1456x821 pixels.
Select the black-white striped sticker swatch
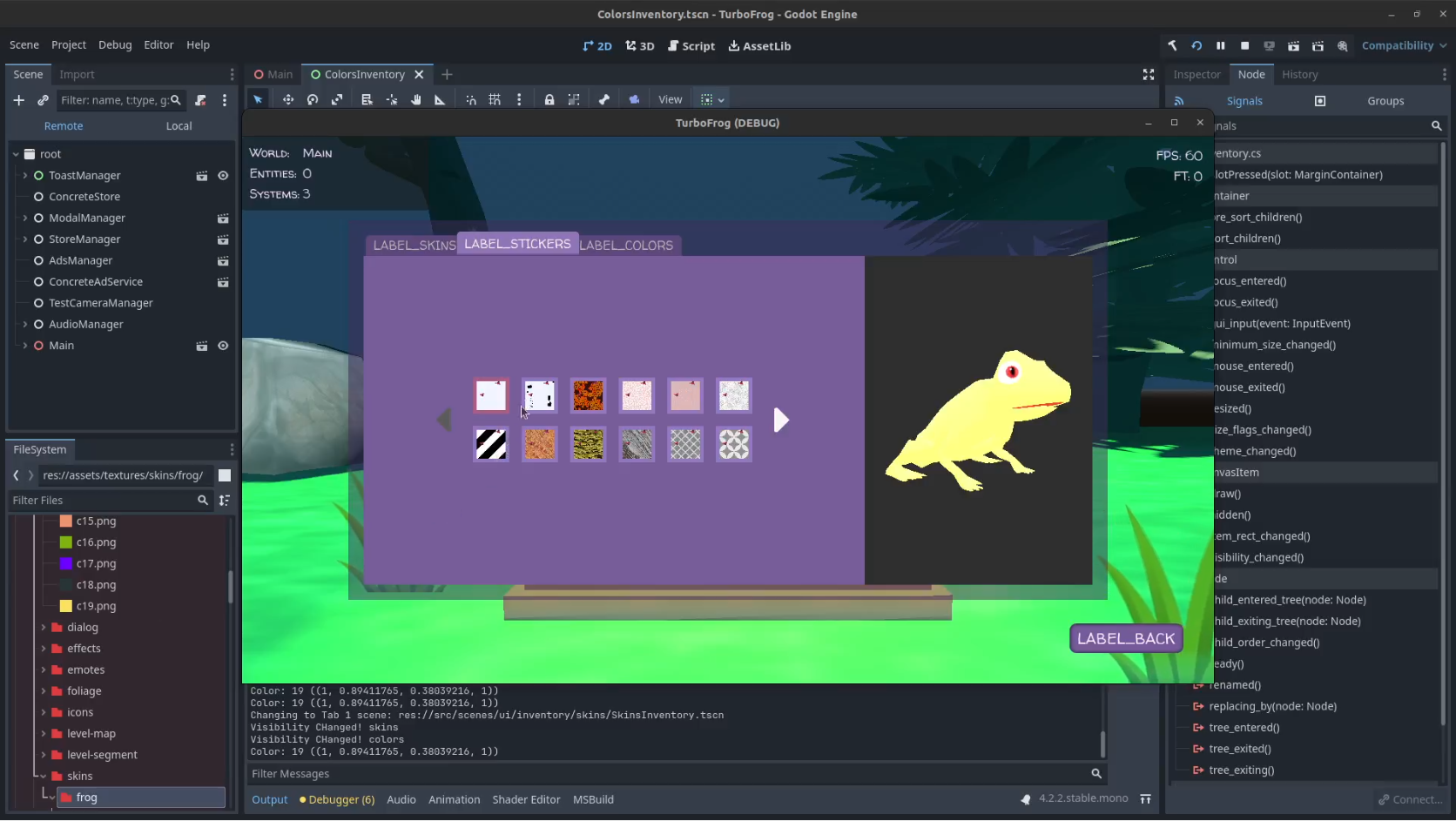(x=491, y=445)
